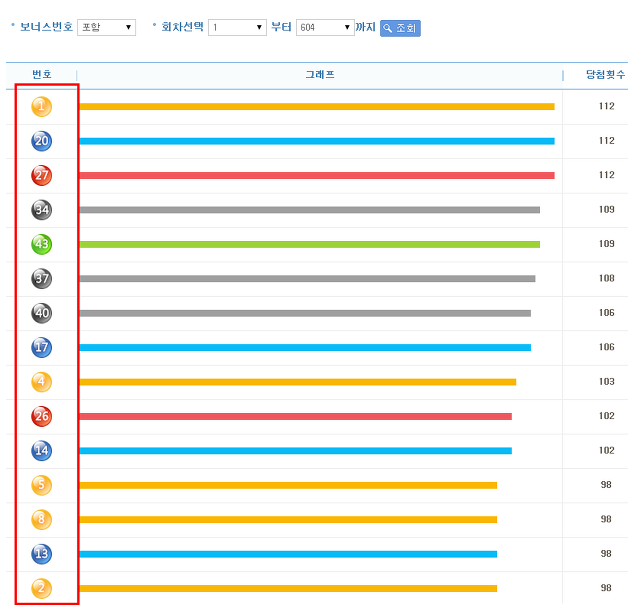
Task: Click the yellow number 8 ball
Action: (42, 520)
